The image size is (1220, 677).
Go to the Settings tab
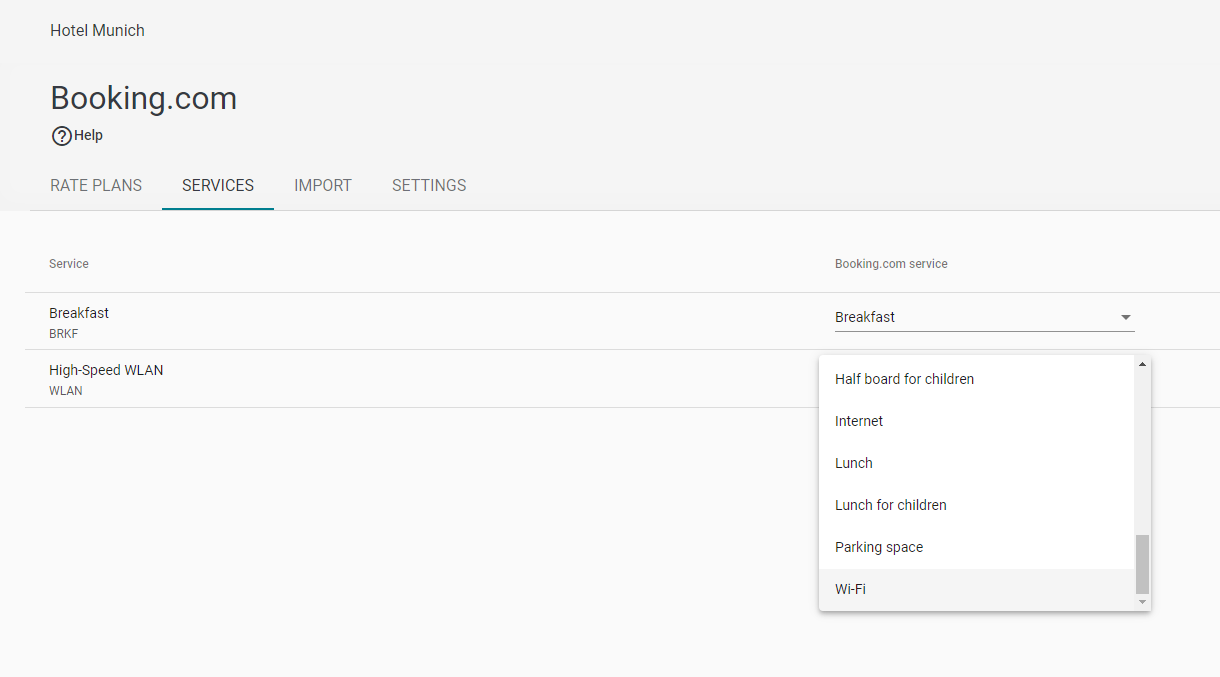click(429, 186)
